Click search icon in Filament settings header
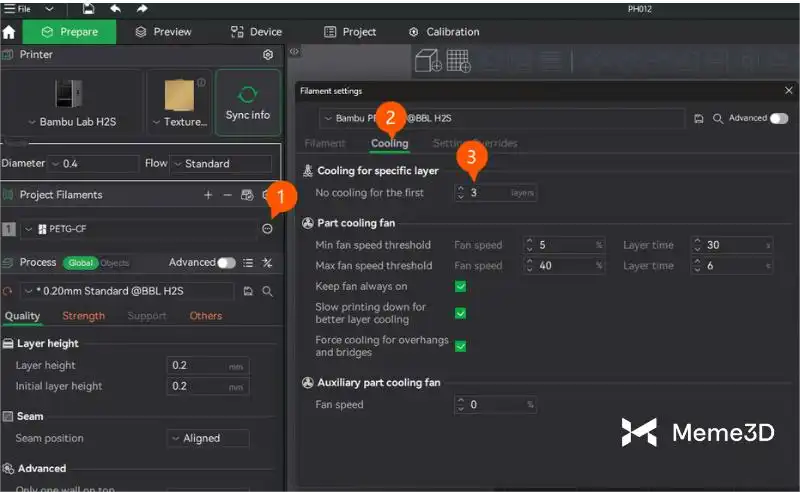This screenshot has height=492, width=800. click(718, 118)
